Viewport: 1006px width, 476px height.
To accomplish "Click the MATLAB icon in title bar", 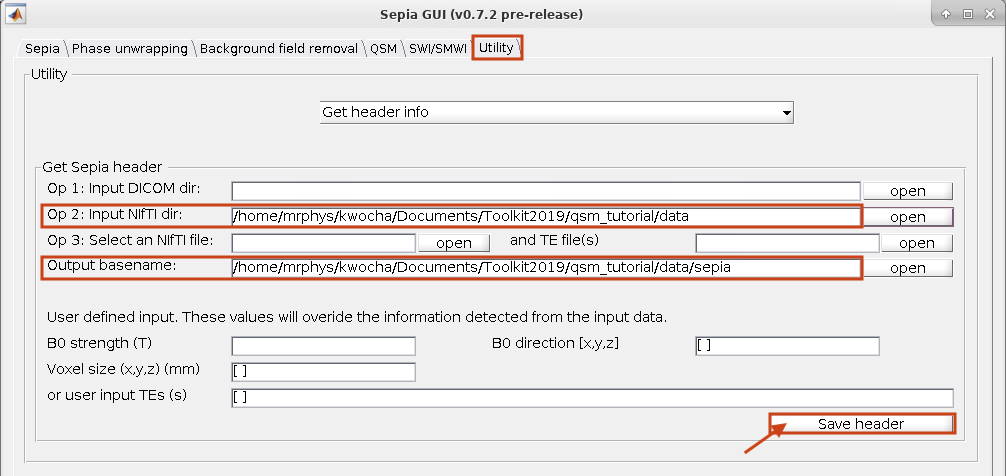I will [14, 13].
